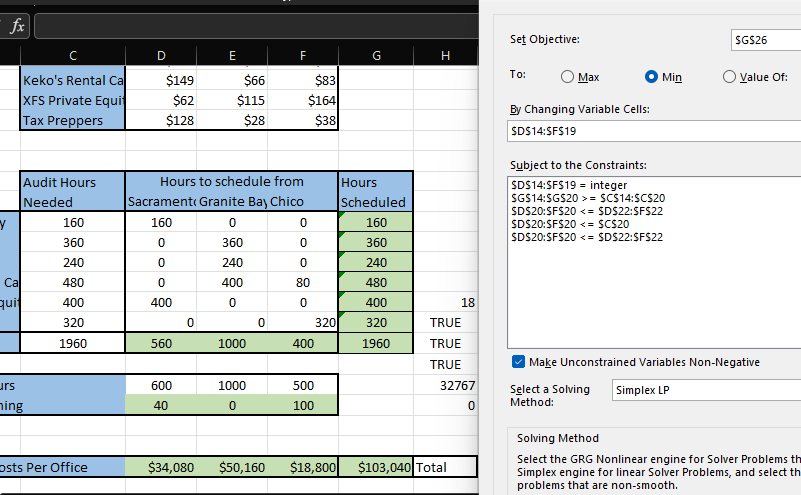The image size is (801, 495).
Task: Click the Granite Bay column label
Action: (232, 202)
